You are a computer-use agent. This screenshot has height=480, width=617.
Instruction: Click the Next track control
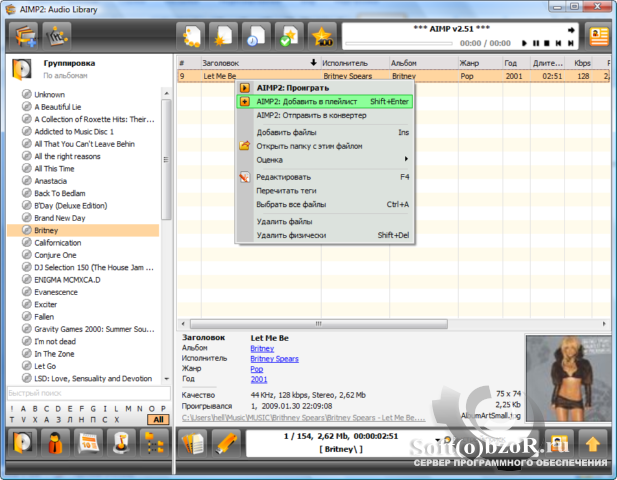click(571, 43)
